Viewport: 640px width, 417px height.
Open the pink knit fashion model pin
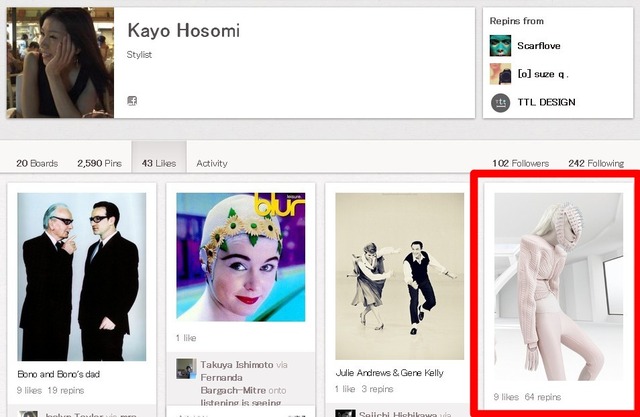558,287
